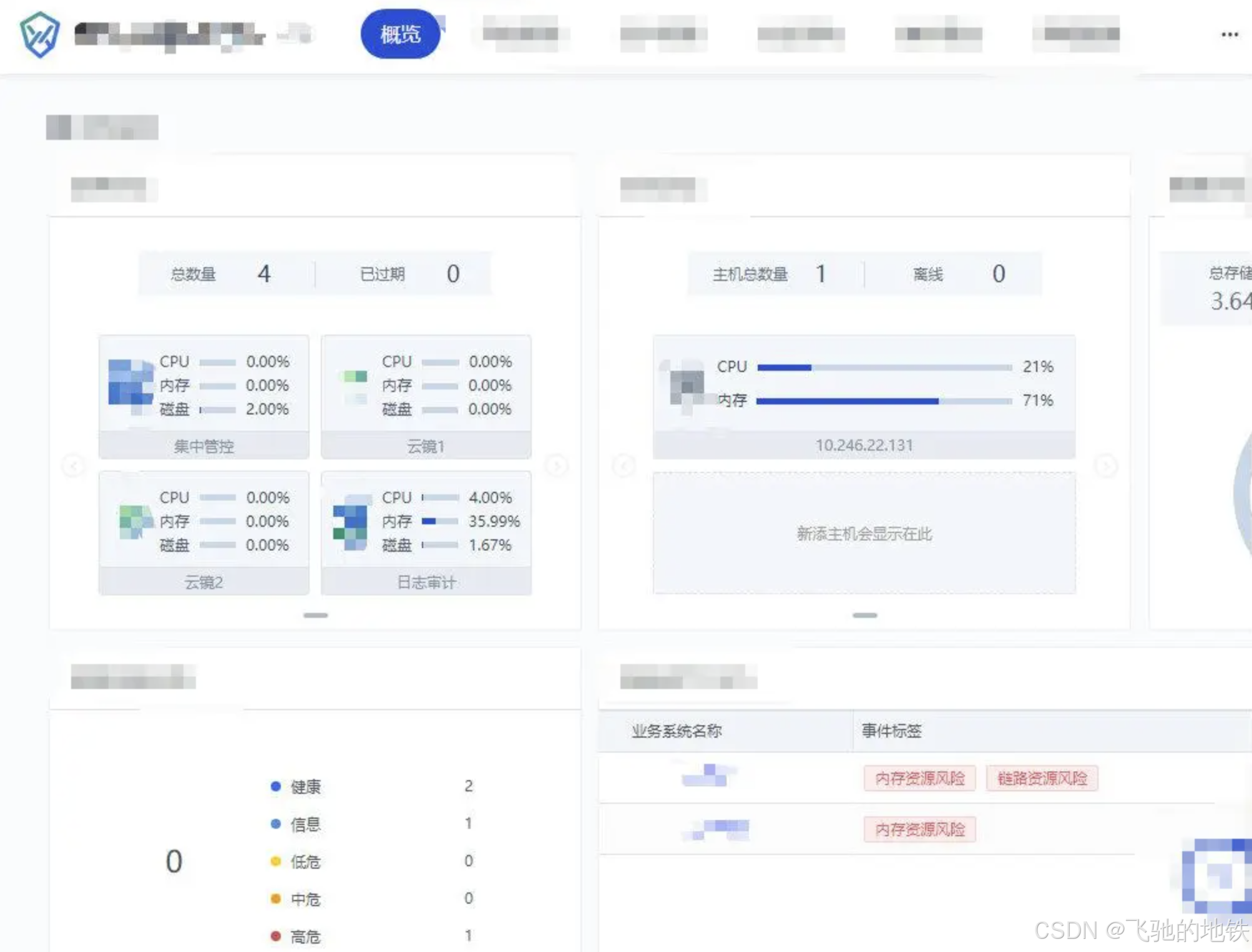
Task: Open the 云镜1 device card
Action: pos(426,446)
